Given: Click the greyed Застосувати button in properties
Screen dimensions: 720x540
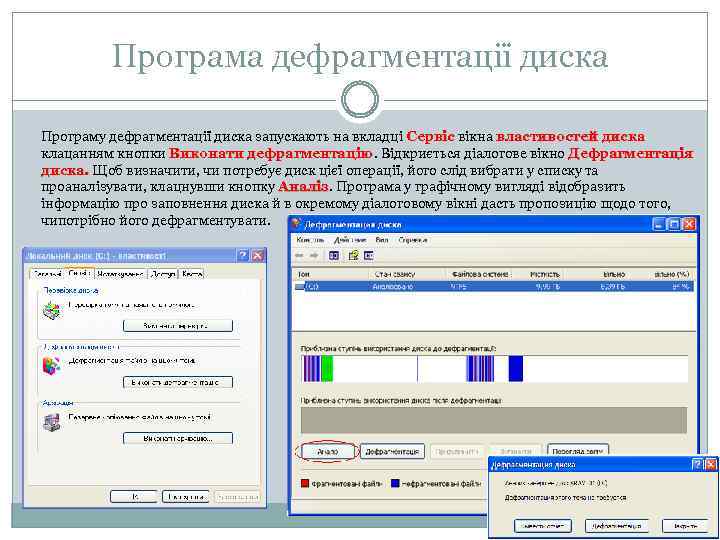Looking at the screenshot, I should 237,496.
